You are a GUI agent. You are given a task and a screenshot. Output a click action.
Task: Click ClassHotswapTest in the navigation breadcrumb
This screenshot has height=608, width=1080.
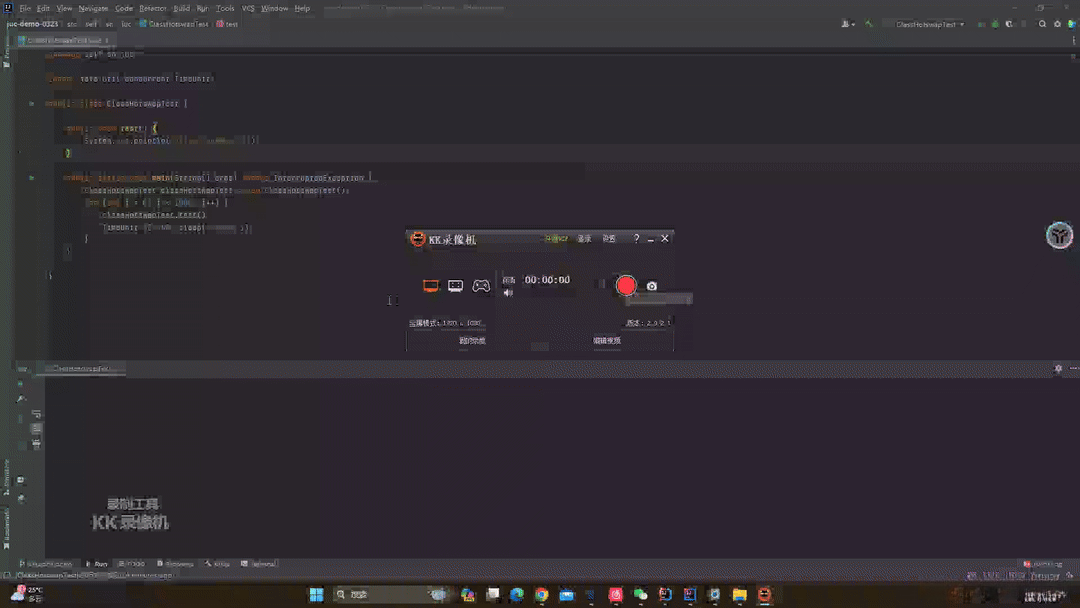pos(174,23)
